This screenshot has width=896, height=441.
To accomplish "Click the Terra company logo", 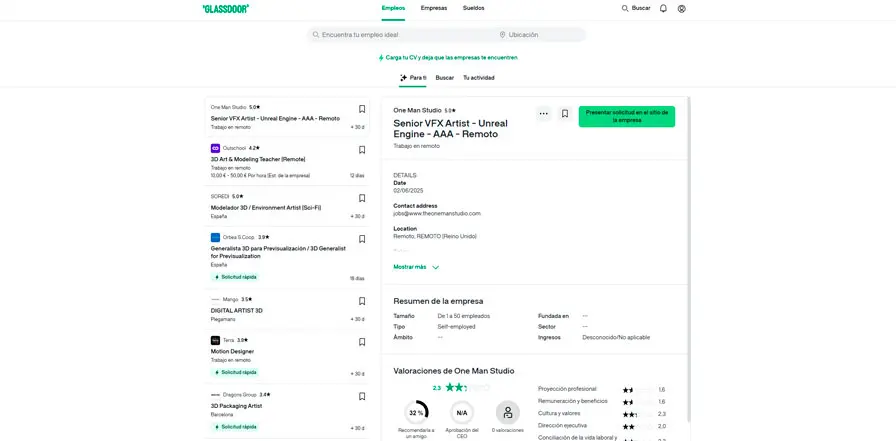I will (215, 340).
